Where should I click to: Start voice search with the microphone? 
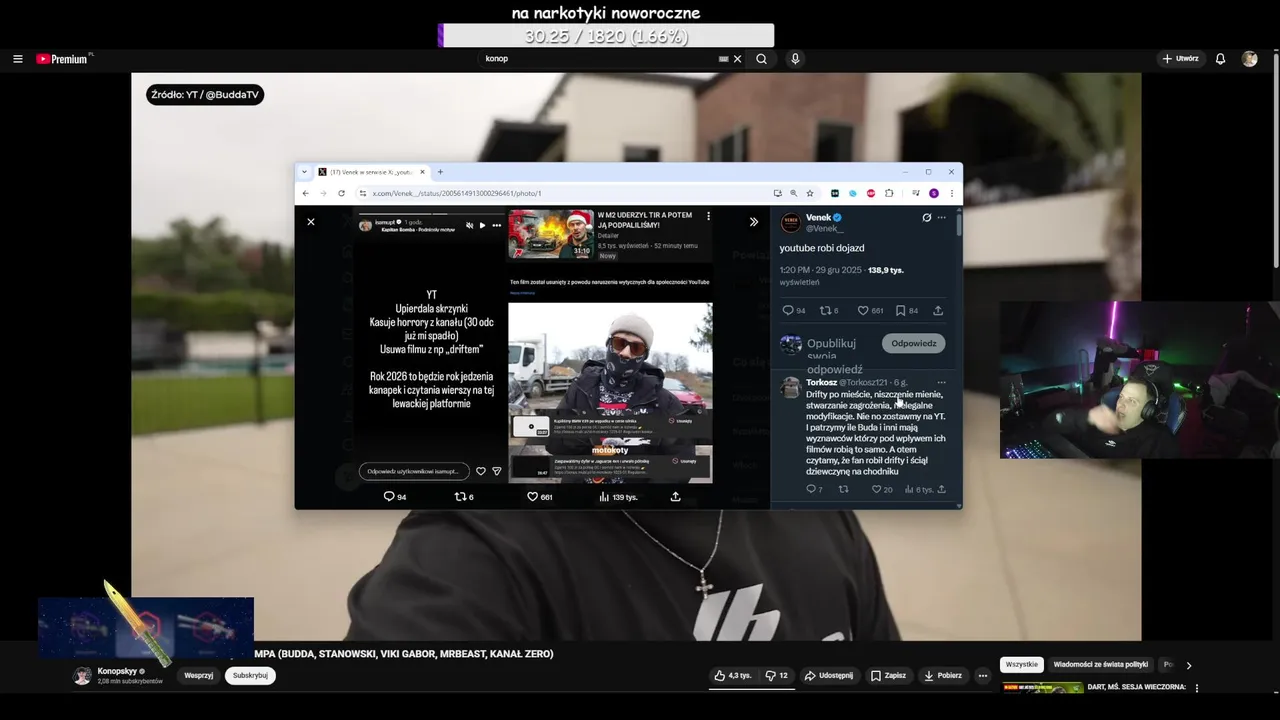click(795, 59)
